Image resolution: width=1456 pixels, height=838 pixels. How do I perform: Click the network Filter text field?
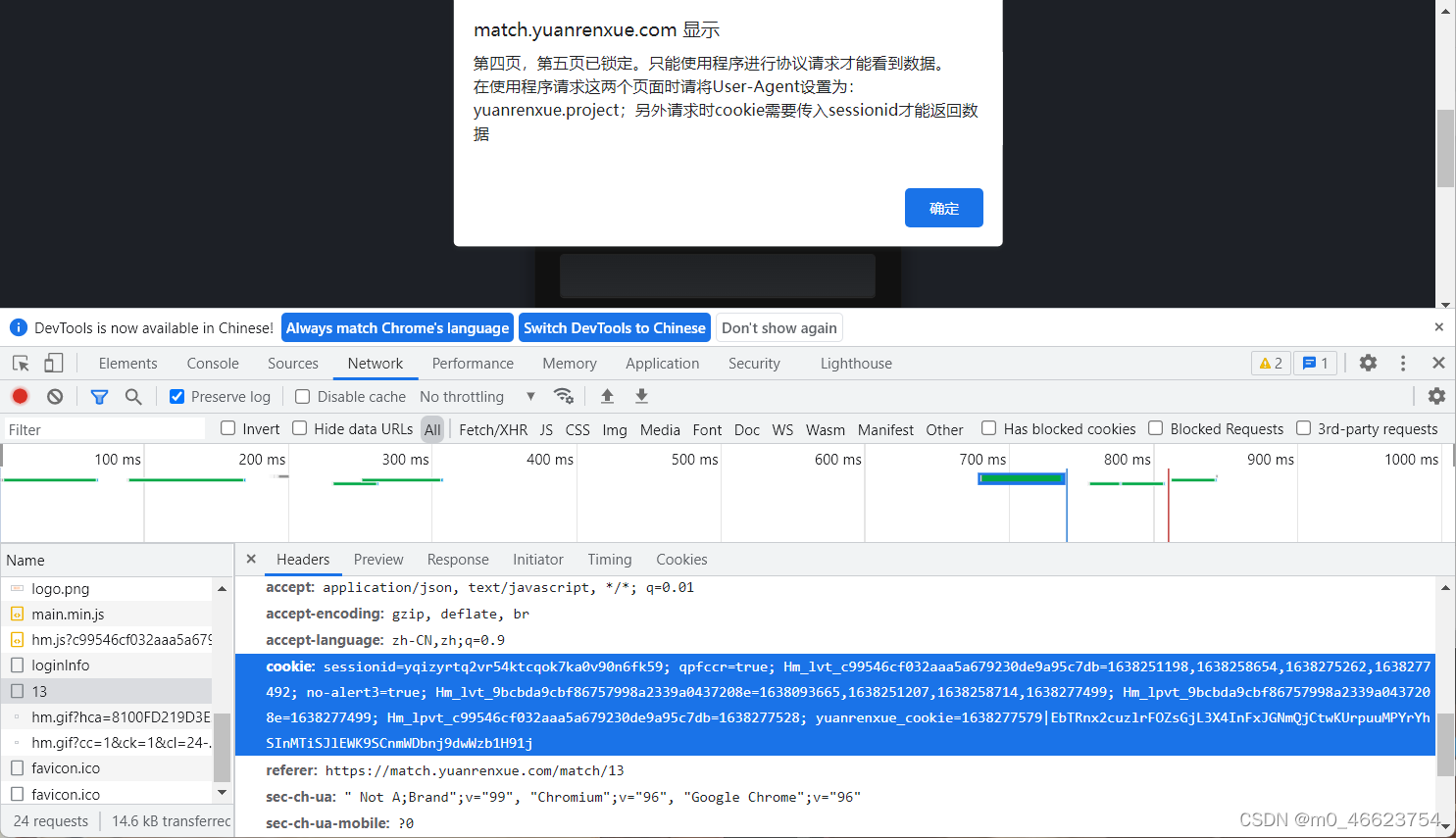click(x=104, y=429)
